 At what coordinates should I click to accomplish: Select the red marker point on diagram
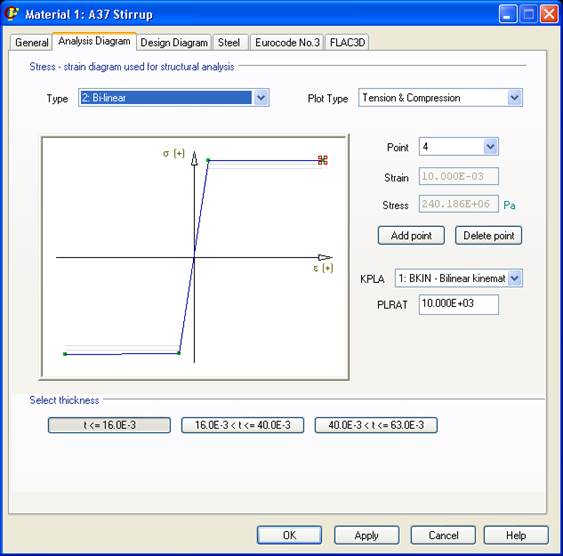tap(322, 160)
